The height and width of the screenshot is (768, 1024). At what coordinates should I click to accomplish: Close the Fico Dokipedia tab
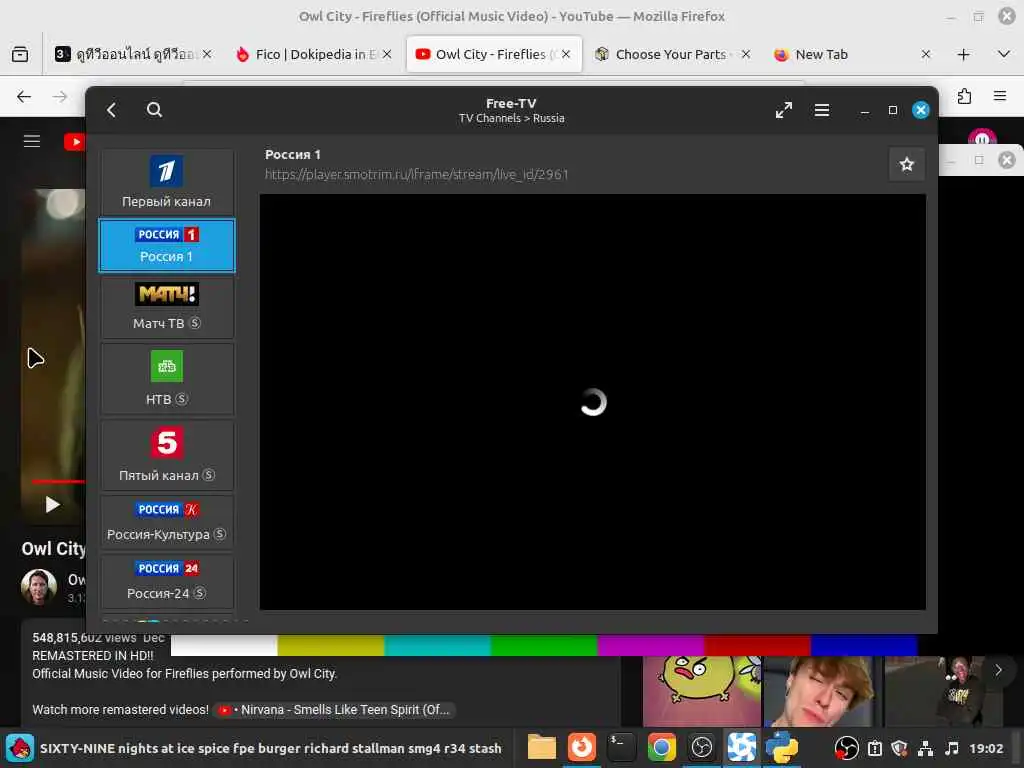click(x=387, y=54)
